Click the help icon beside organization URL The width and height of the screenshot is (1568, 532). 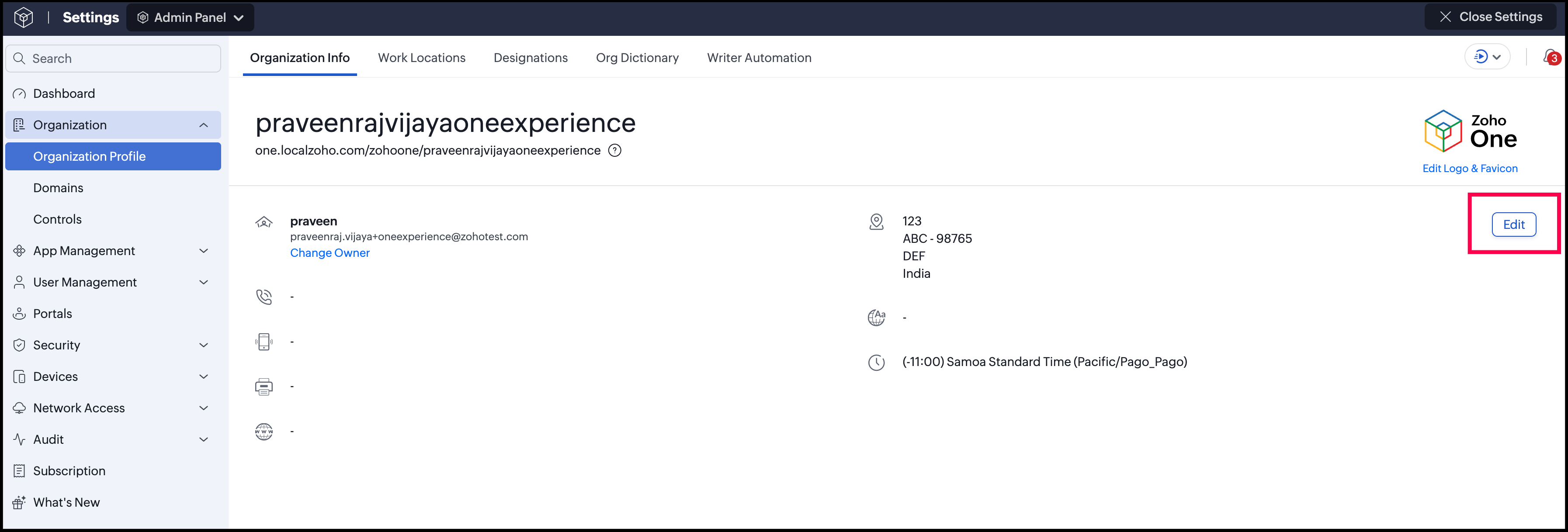tap(615, 150)
